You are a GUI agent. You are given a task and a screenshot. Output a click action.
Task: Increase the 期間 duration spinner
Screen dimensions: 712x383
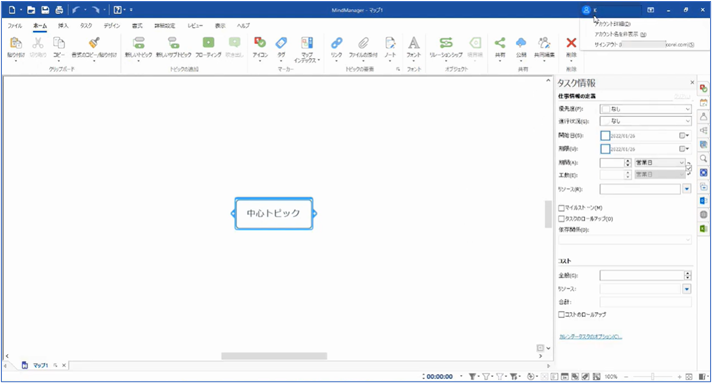[628, 160]
